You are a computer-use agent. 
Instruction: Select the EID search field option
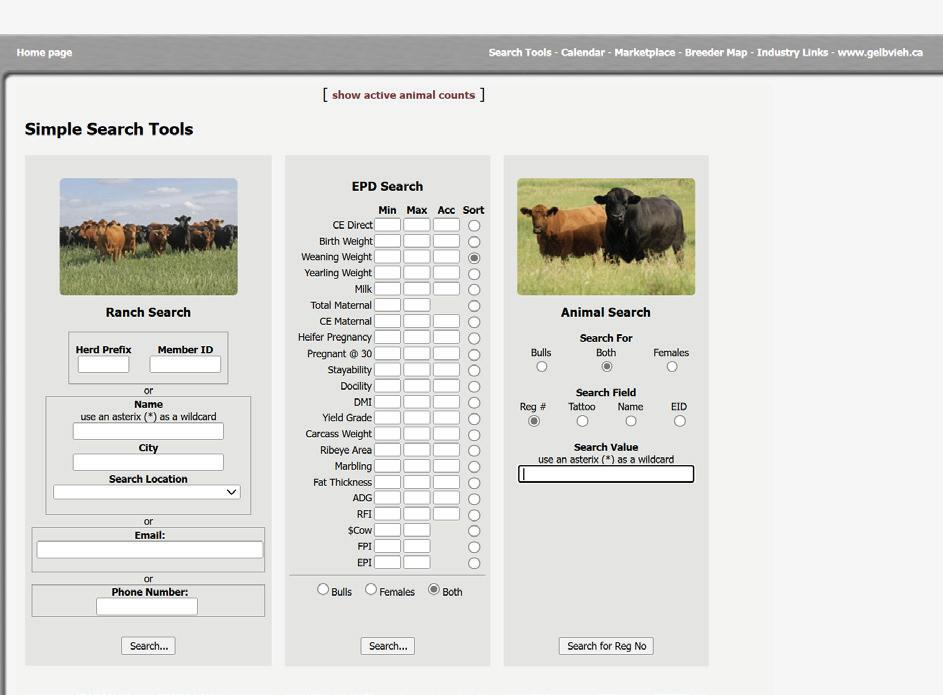pos(680,421)
